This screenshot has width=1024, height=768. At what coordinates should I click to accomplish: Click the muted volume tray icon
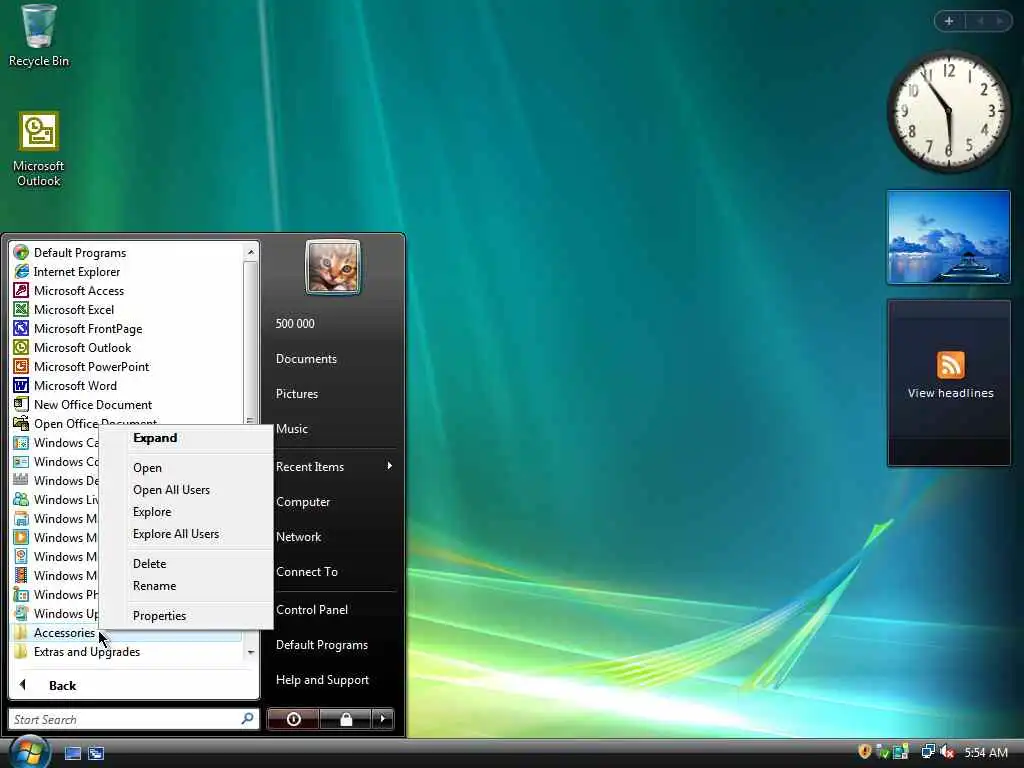[947, 752]
